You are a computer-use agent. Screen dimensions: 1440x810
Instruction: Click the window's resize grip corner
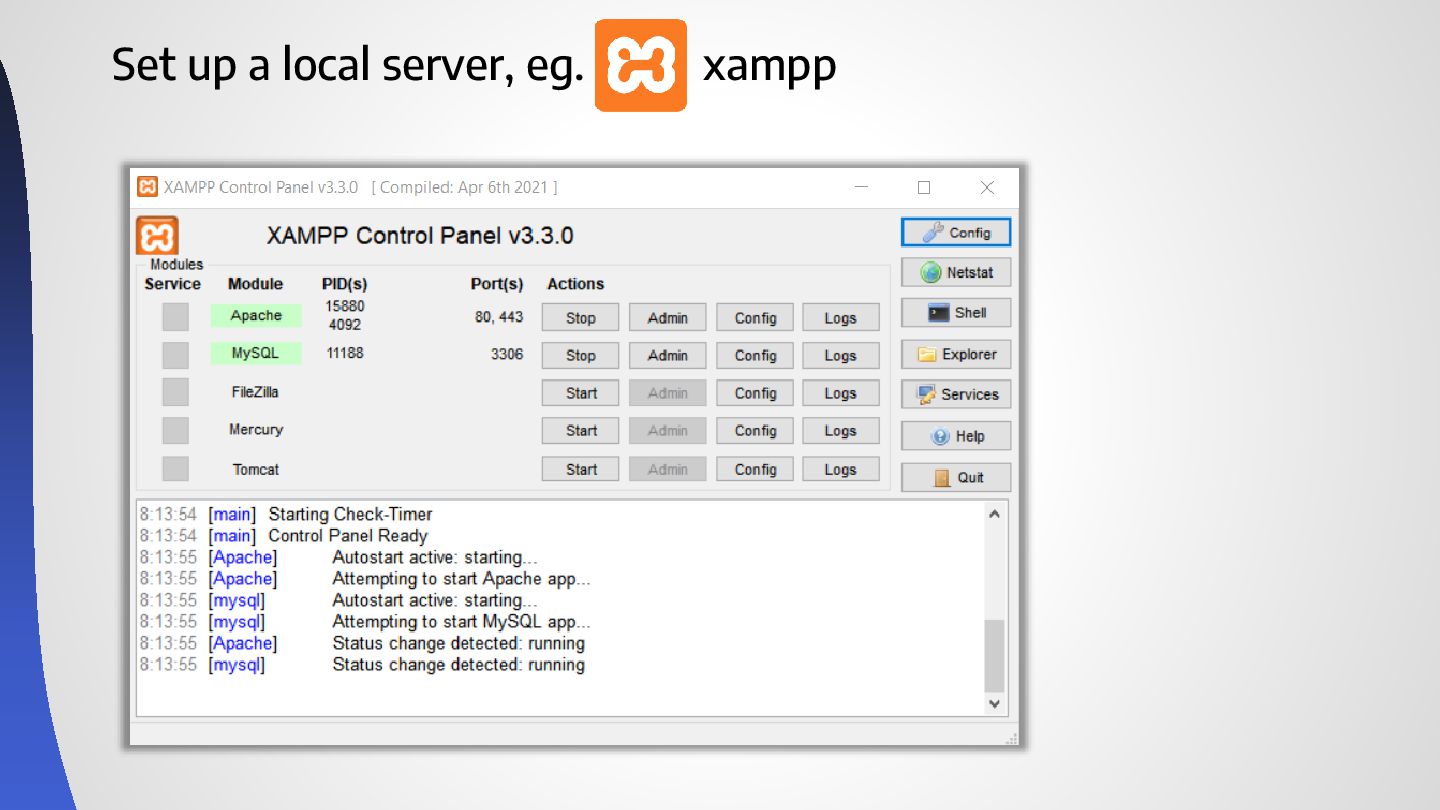pyautogui.click(x=1011, y=738)
